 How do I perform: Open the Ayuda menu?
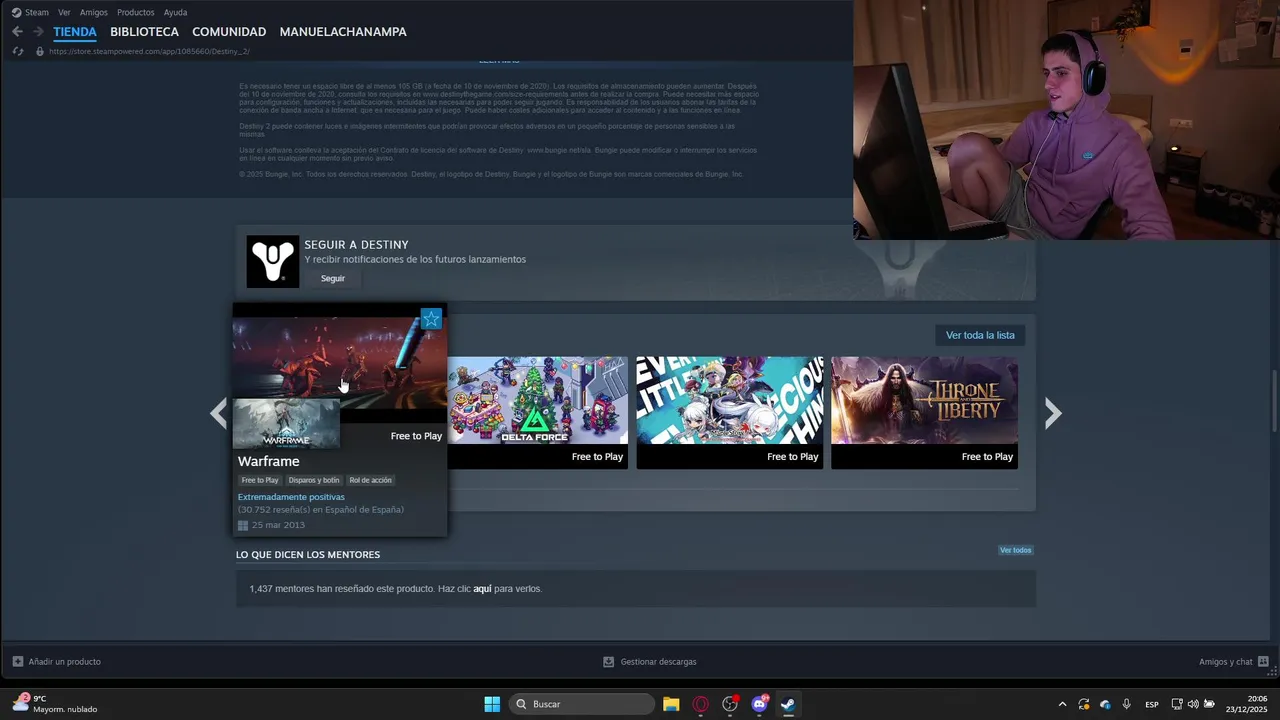click(175, 12)
